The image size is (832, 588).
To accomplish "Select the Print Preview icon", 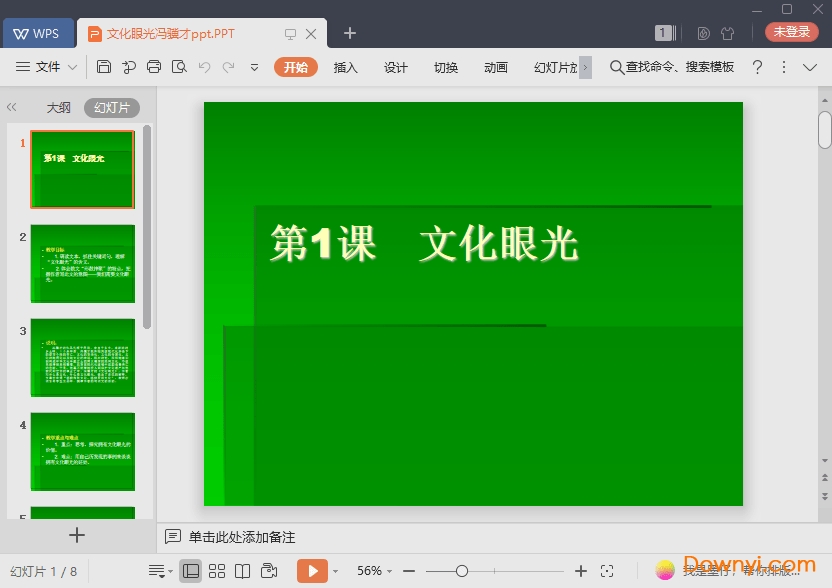I will (x=181, y=67).
